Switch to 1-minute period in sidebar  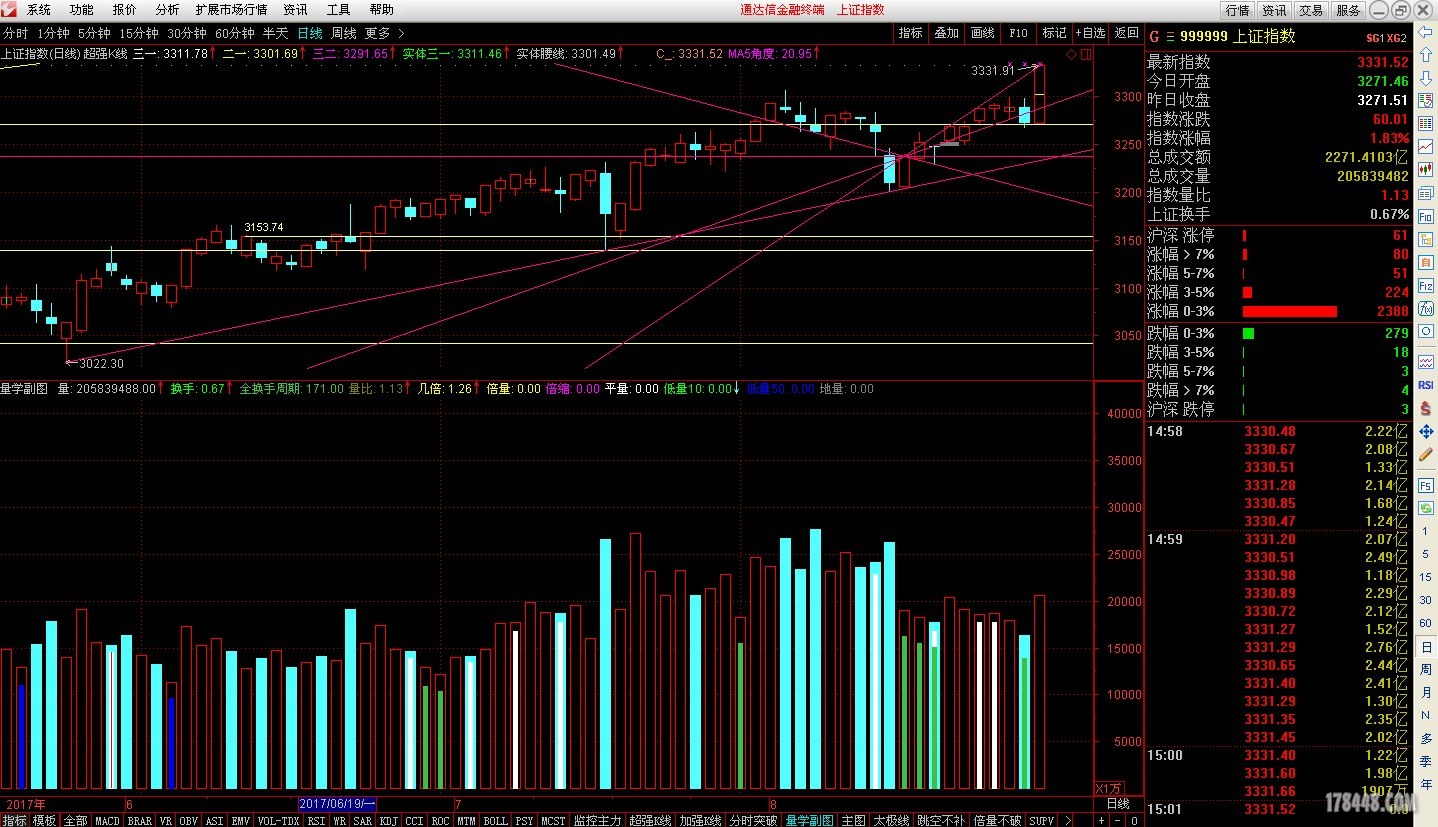click(1425, 531)
